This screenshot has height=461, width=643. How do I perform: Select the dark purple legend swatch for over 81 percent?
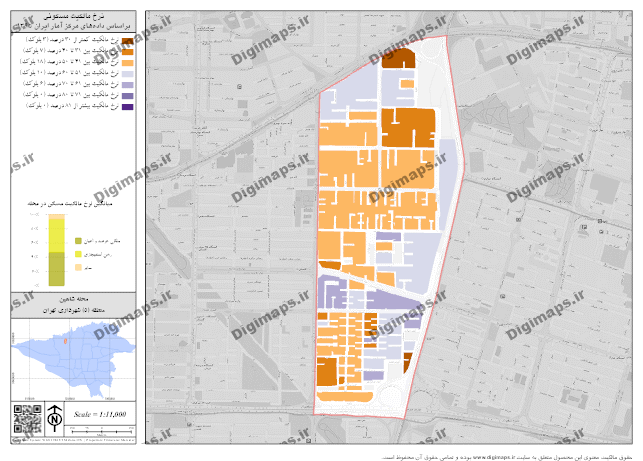point(128,105)
